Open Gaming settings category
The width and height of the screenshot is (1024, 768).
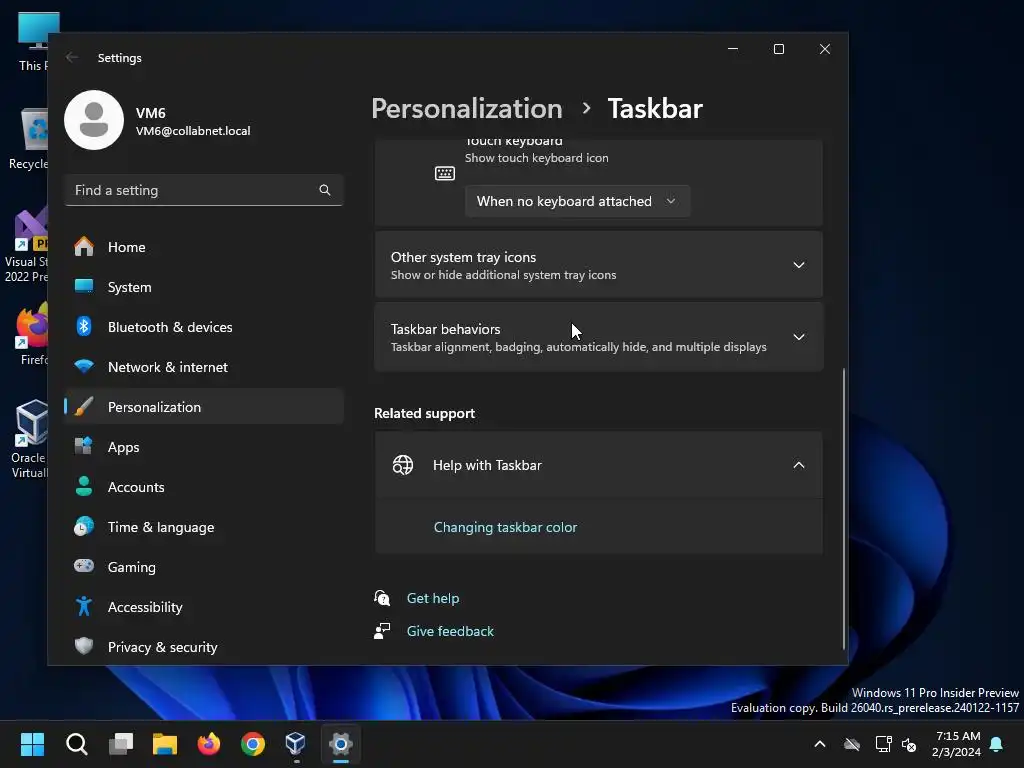click(204, 567)
